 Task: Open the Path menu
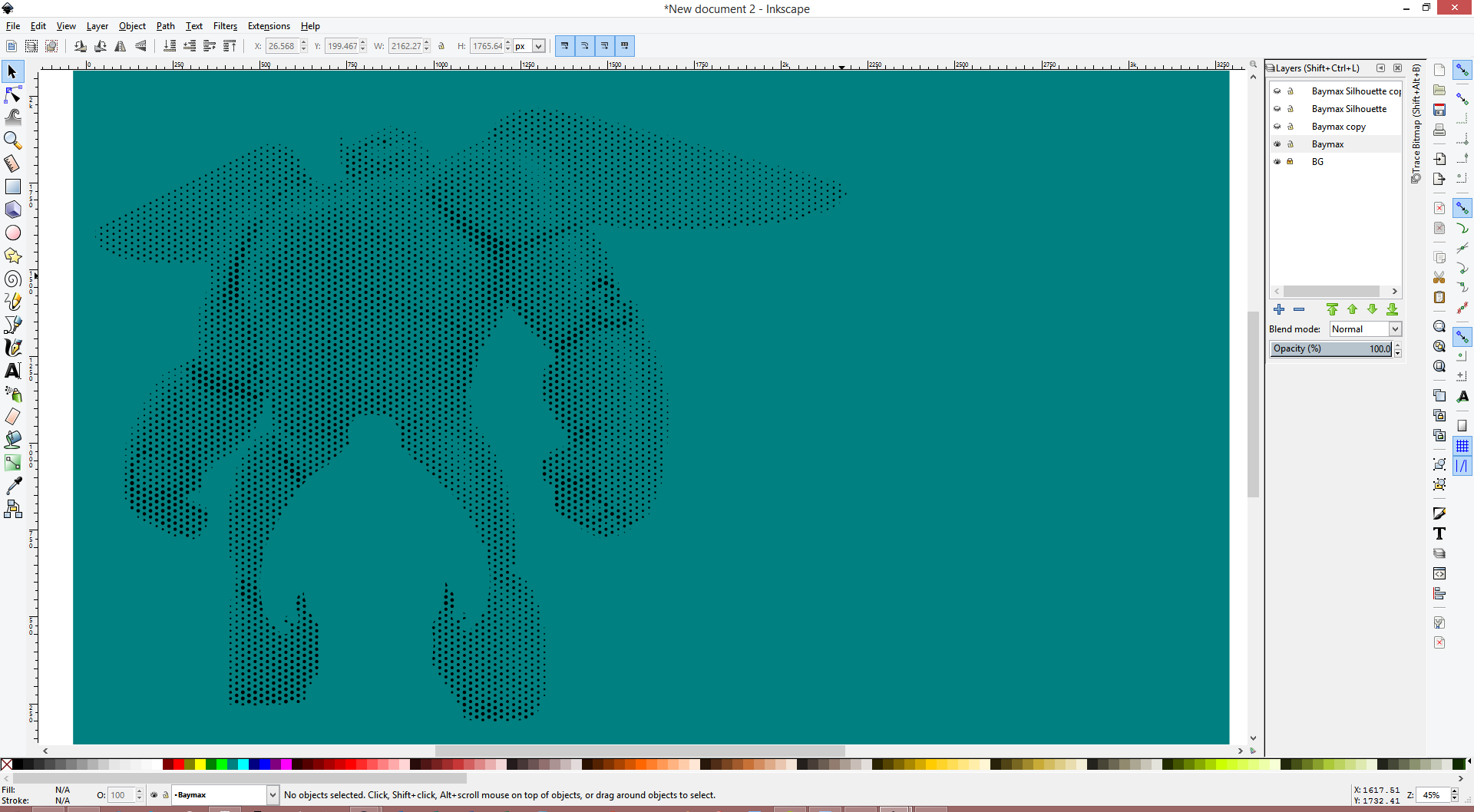[166, 26]
